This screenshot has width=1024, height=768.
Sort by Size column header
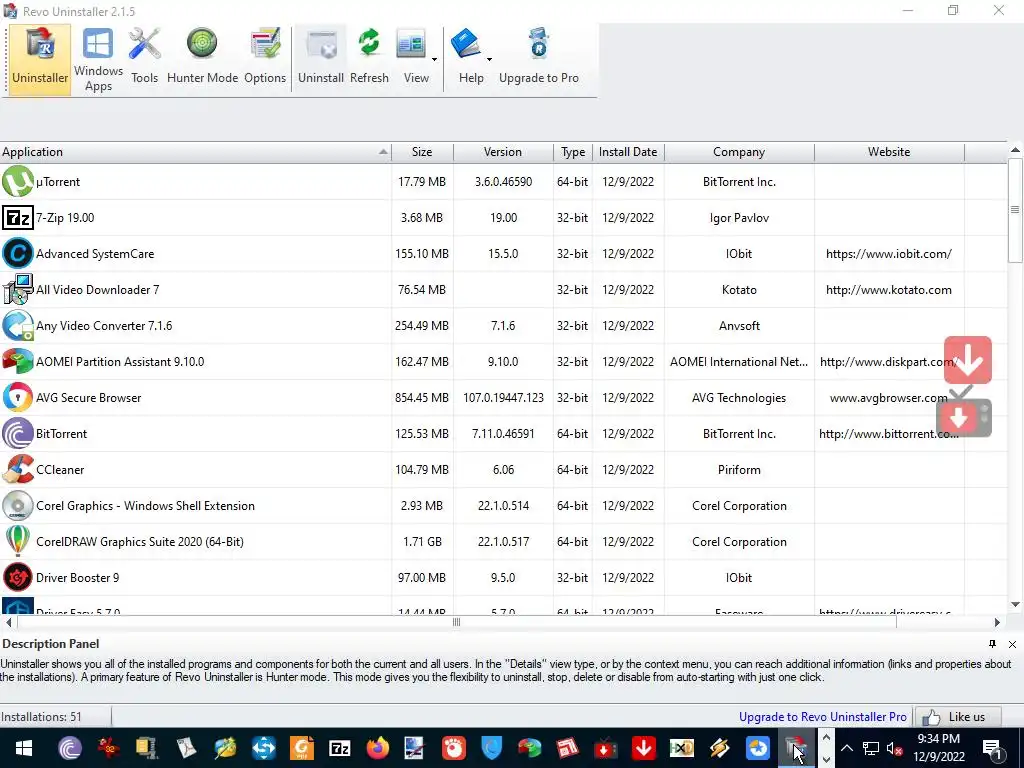pos(422,152)
